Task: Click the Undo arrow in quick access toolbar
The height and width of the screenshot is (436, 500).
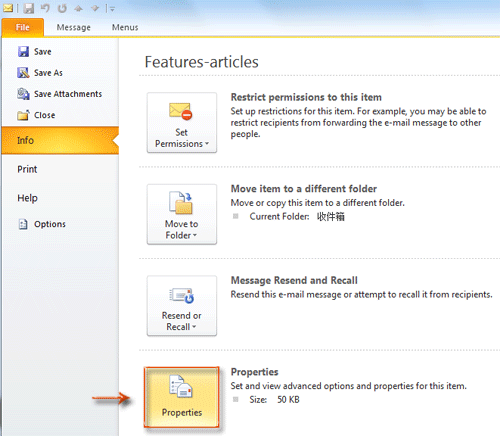Action: (46, 8)
